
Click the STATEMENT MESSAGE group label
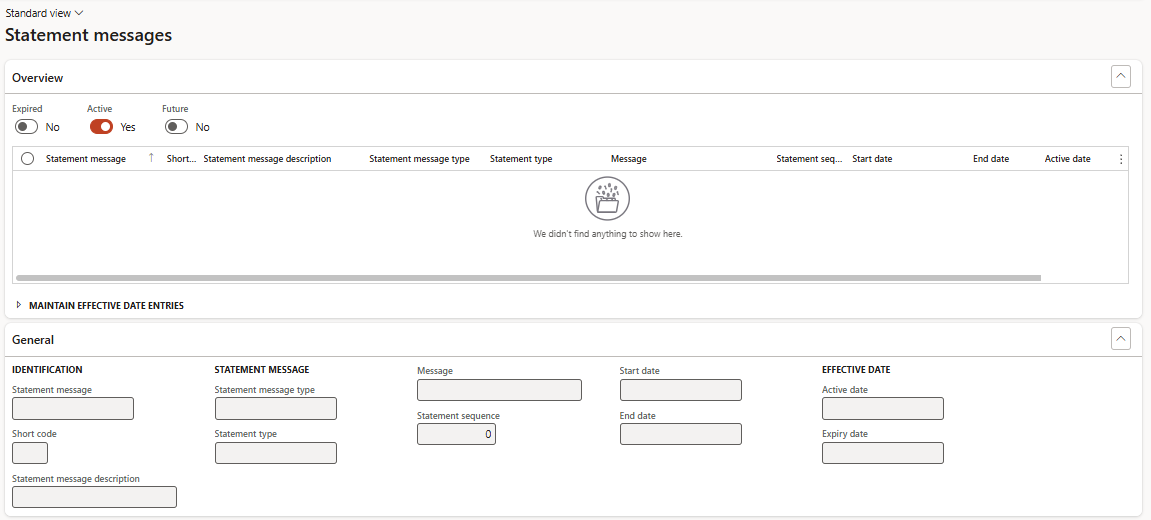tap(262, 369)
